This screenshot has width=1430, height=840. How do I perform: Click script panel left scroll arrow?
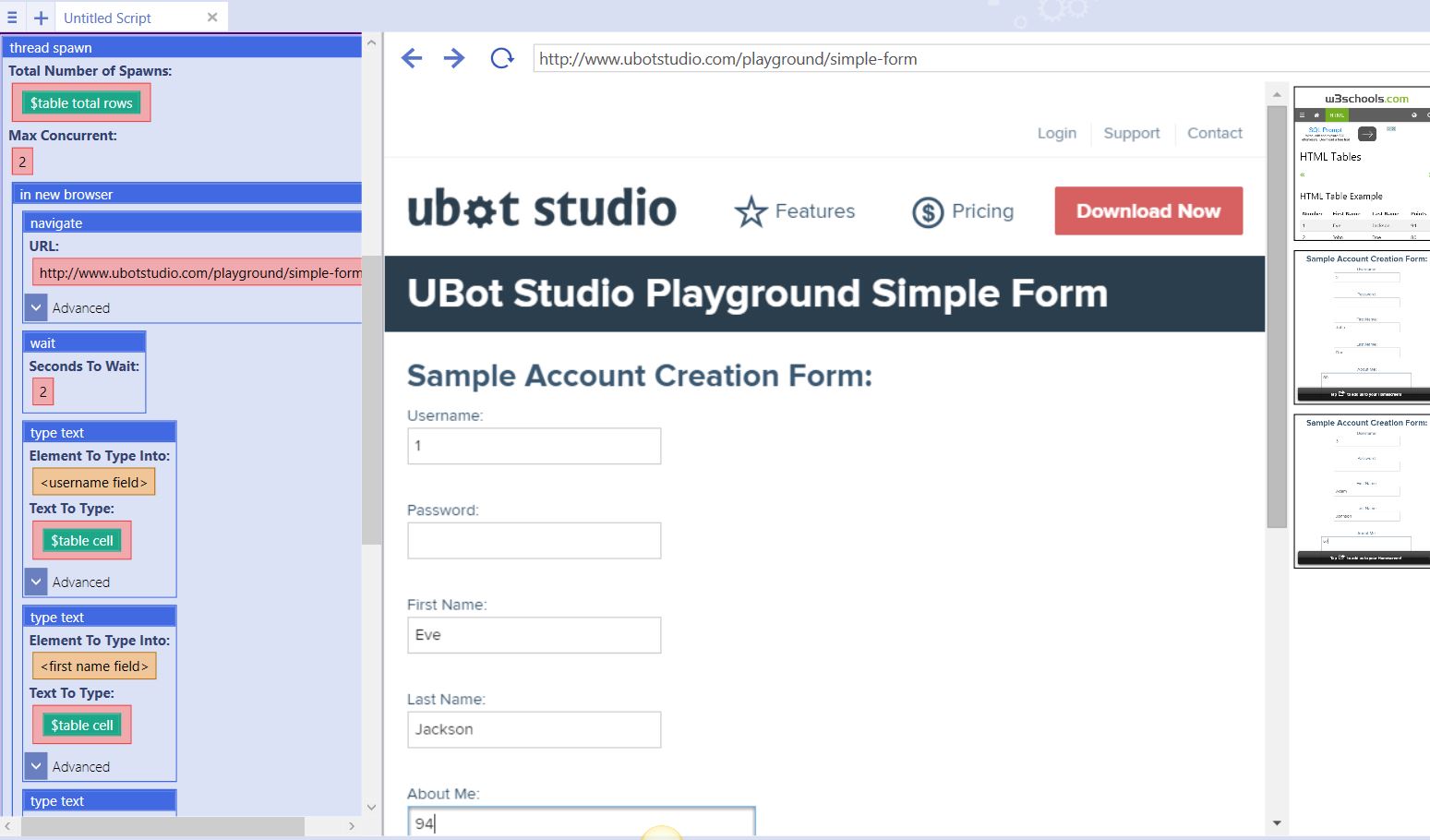pos(7,825)
